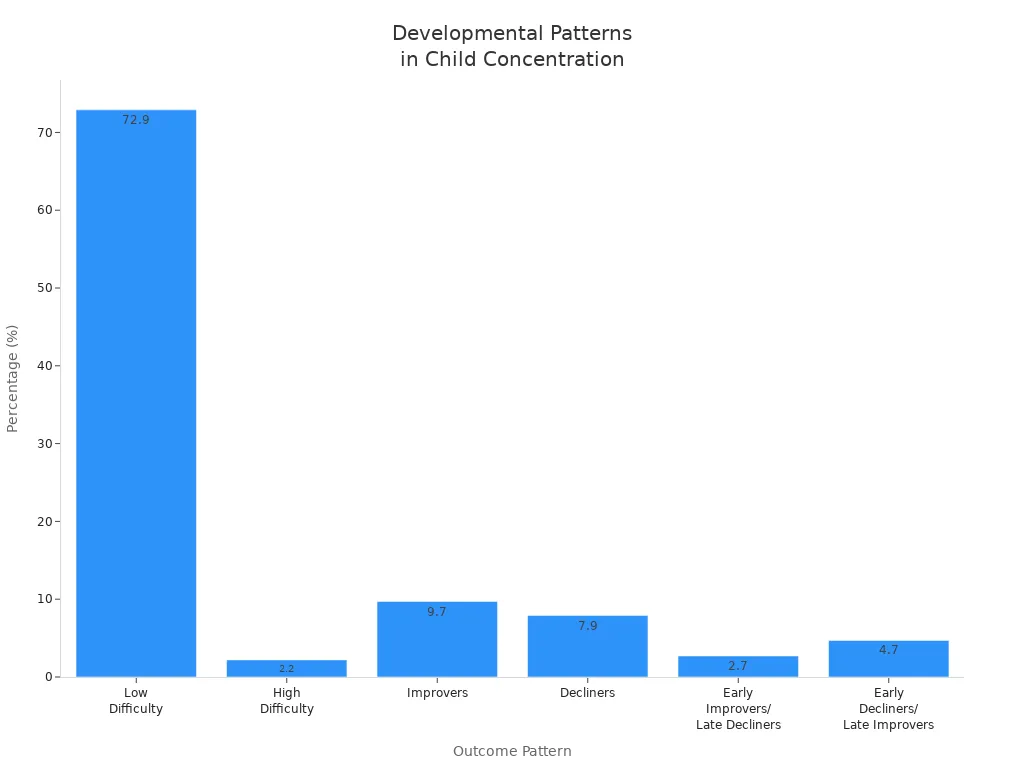Select the Decliners bar
The height and width of the screenshot is (768, 1024).
pos(587,645)
